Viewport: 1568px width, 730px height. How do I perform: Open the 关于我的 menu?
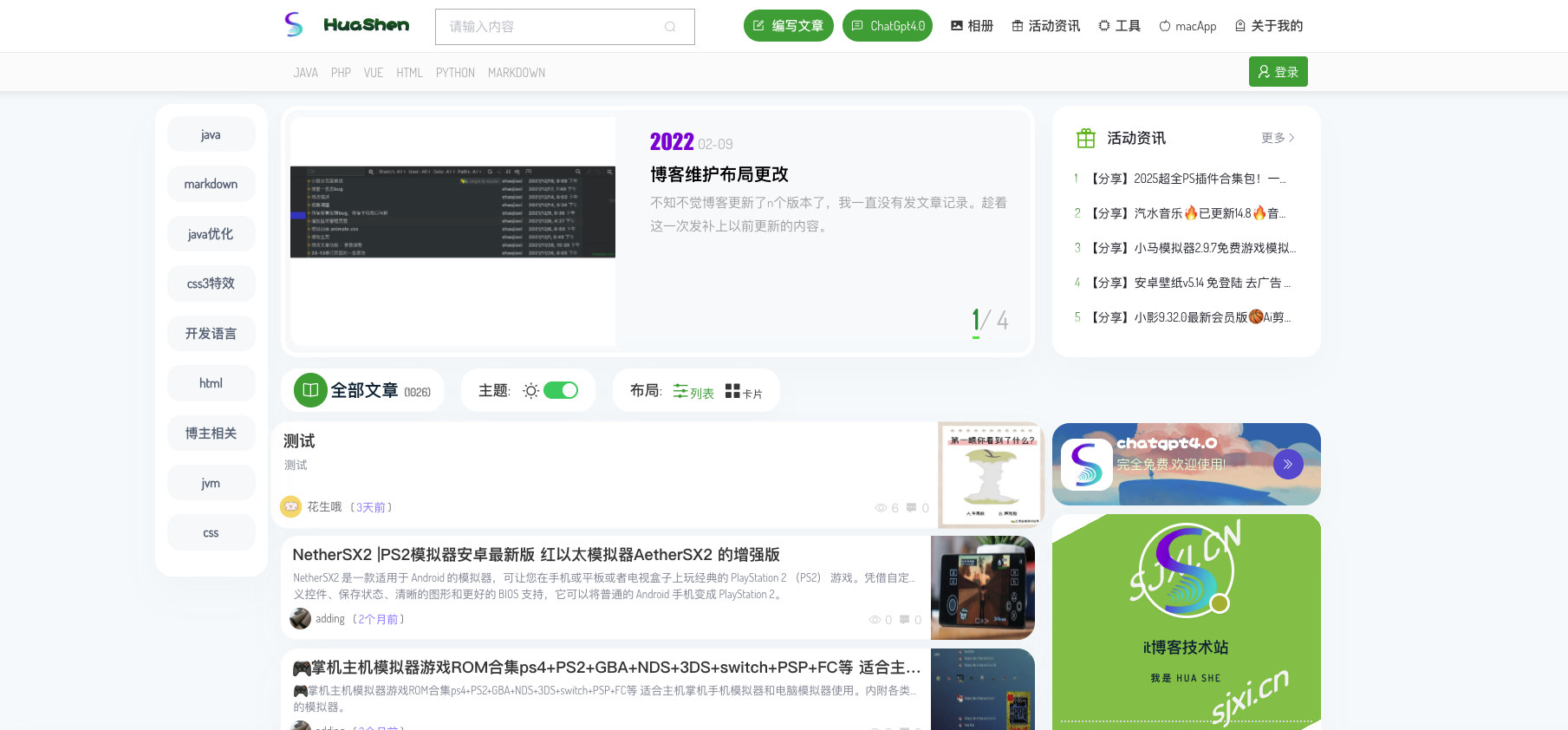point(1268,26)
